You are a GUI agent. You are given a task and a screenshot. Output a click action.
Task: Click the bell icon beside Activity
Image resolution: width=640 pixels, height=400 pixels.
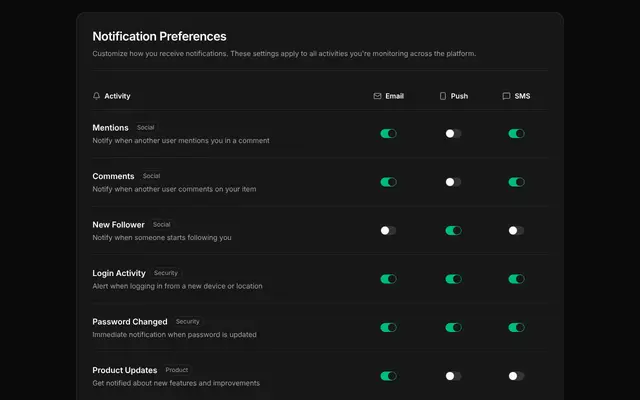(x=96, y=96)
